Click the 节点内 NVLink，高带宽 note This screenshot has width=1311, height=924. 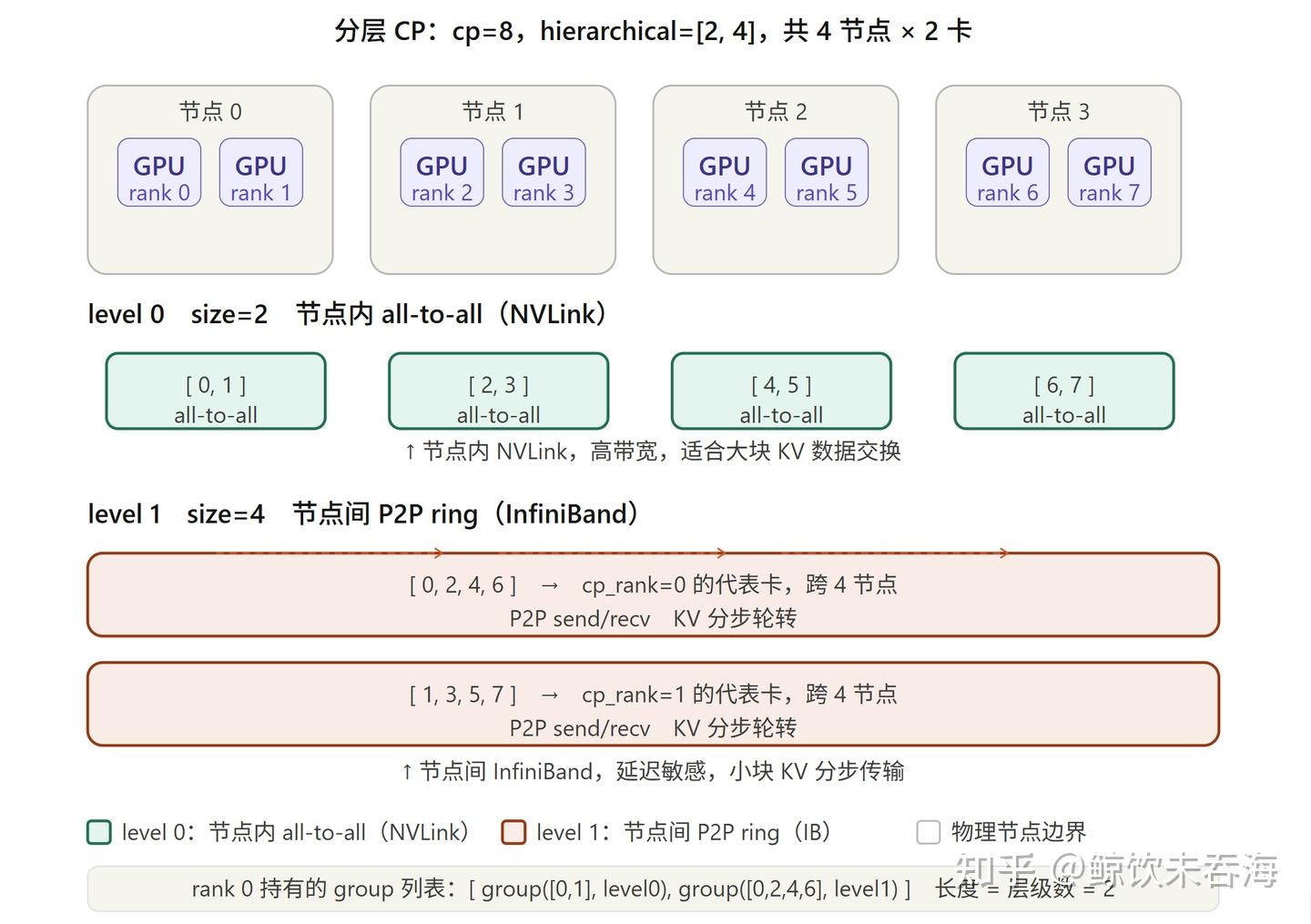(653, 452)
